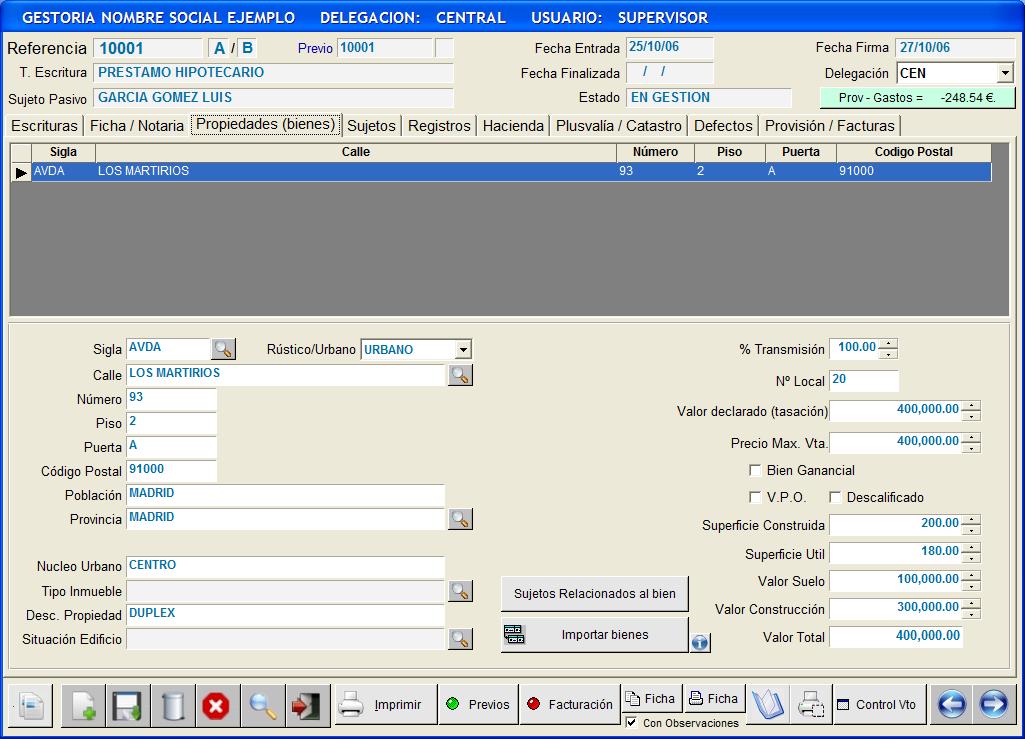The height and width of the screenshot is (739, 1025).
Task: Switch to the Escrituras tab
Action: click(x=44, y=126)
